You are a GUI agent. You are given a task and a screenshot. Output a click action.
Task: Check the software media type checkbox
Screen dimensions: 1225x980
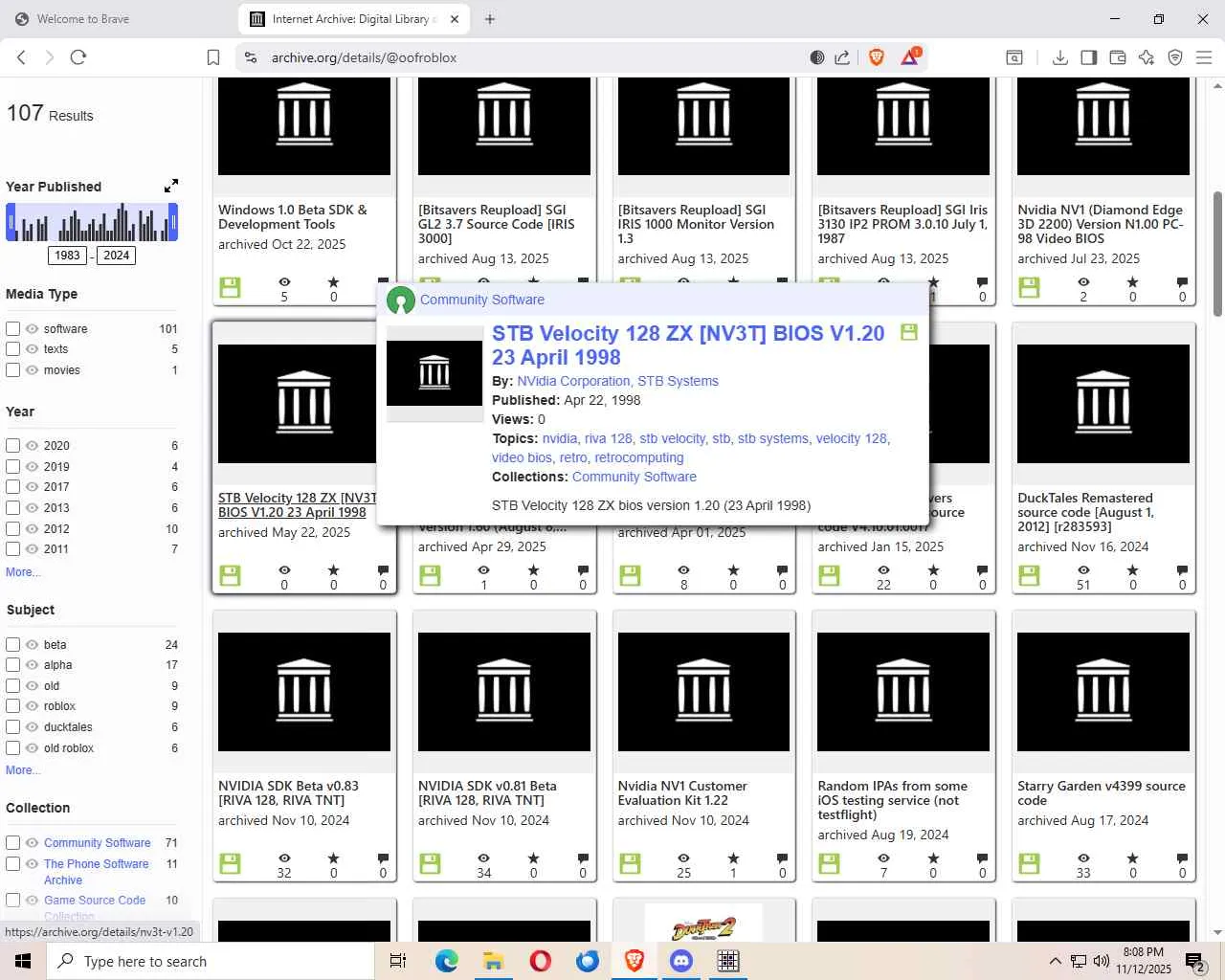(13, 328)
